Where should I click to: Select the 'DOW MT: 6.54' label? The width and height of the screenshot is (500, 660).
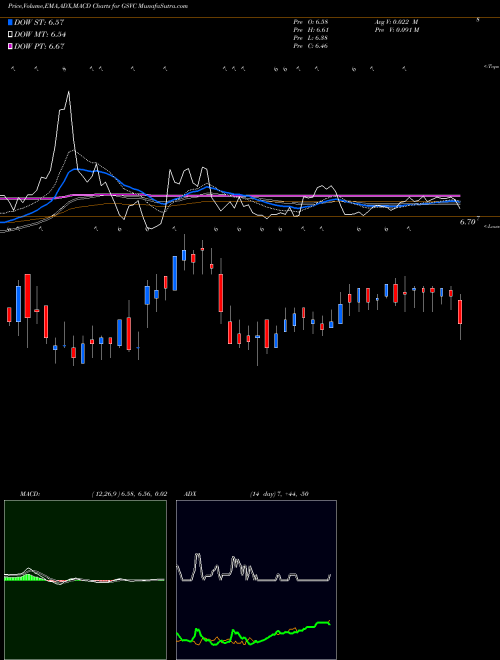tap(40, 34)
